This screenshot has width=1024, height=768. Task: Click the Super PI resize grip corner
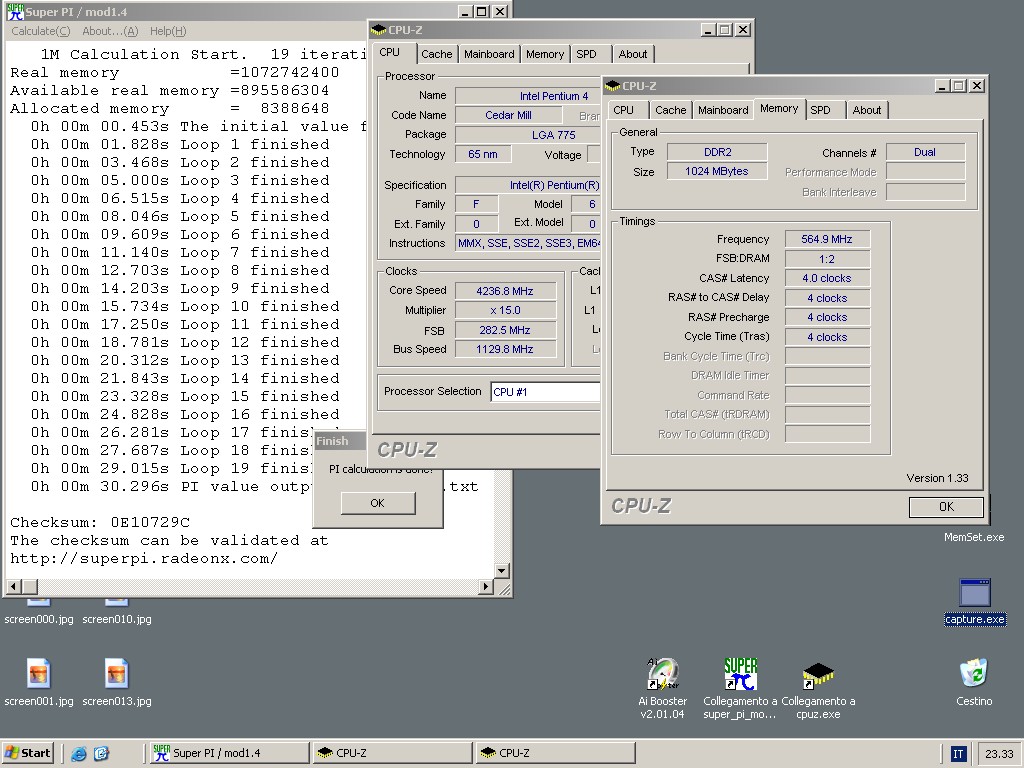[x=504, y=588]
